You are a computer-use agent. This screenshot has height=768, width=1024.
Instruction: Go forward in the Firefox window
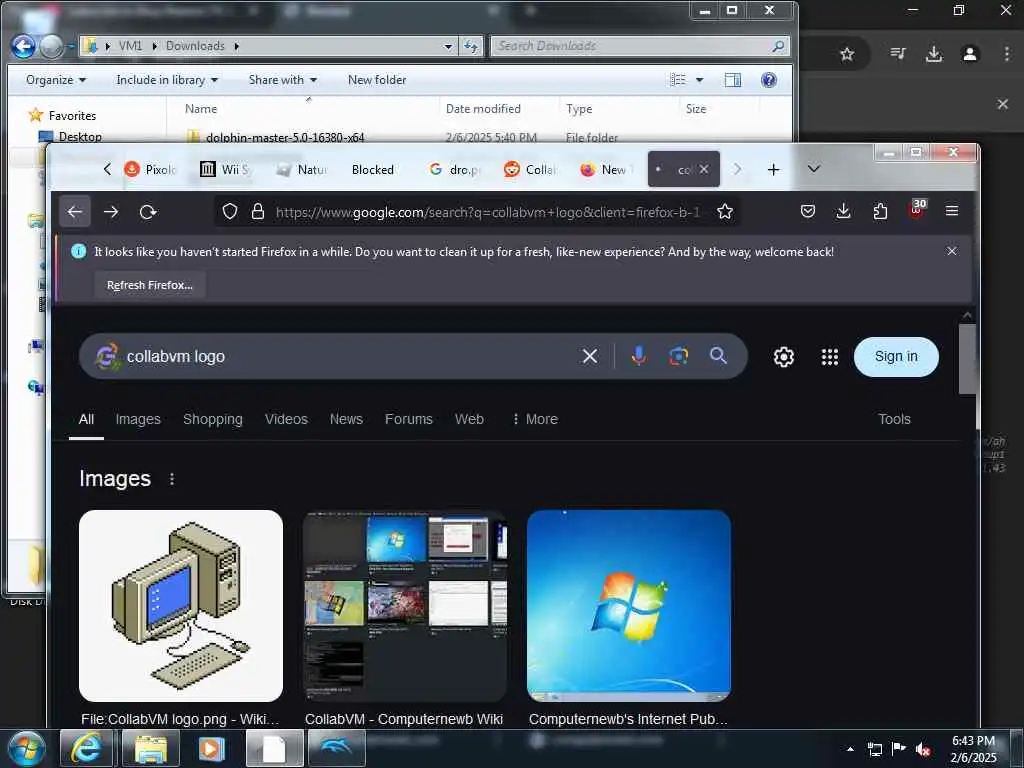coord(111,212)
